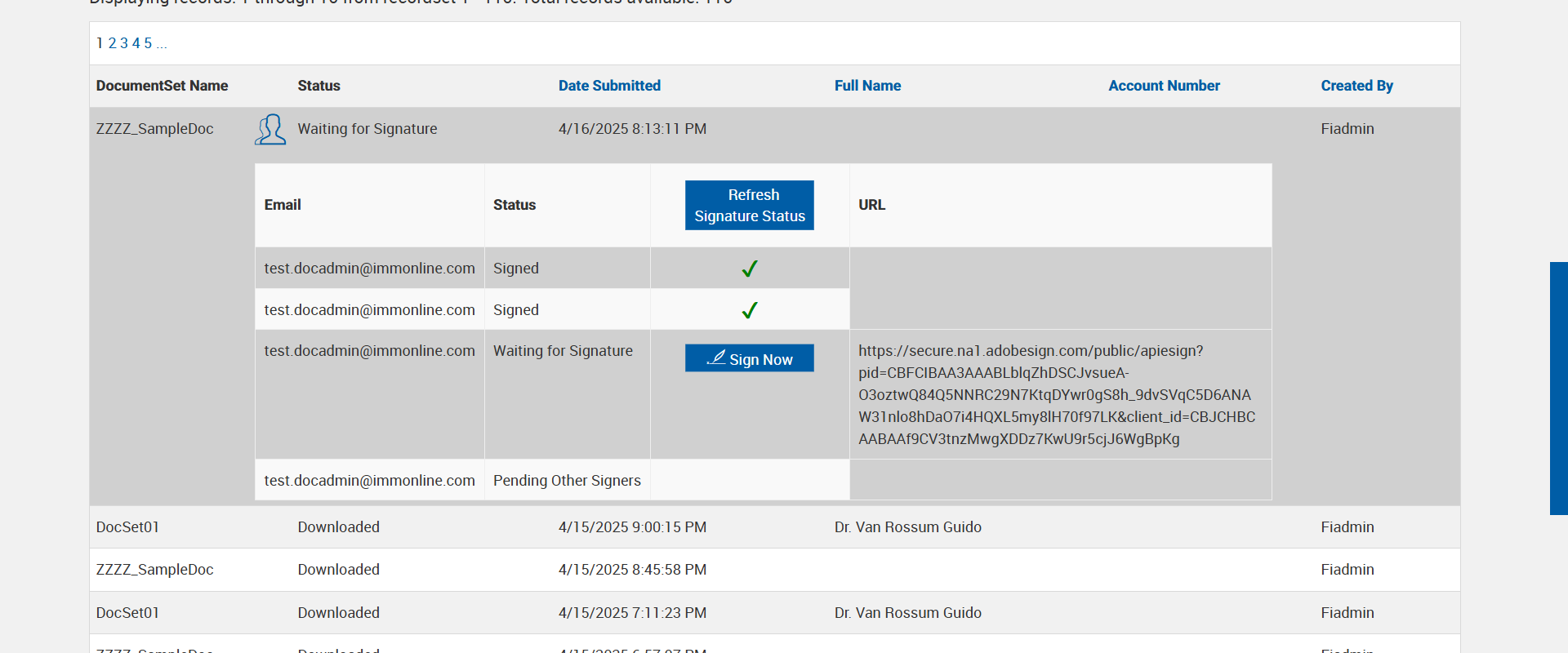Viewport: 1568px width, 653px height.
Task: Click the email of Pending Other Signers row
Action: pyautogui.click(x=369, y=481)
